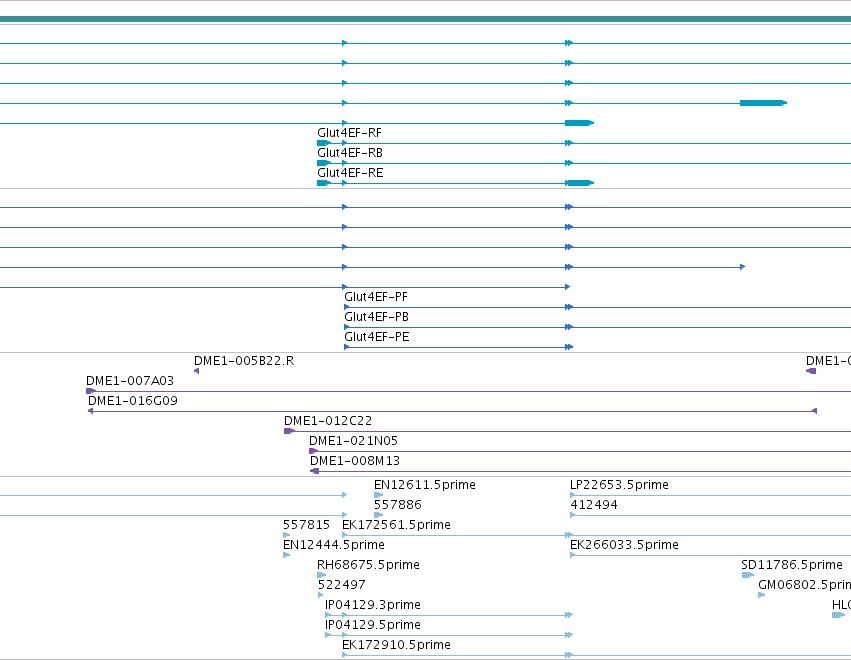Select the SD11786.5prime EST label
The height and width of the screenshot is (660, 851).
coord(792,565)
